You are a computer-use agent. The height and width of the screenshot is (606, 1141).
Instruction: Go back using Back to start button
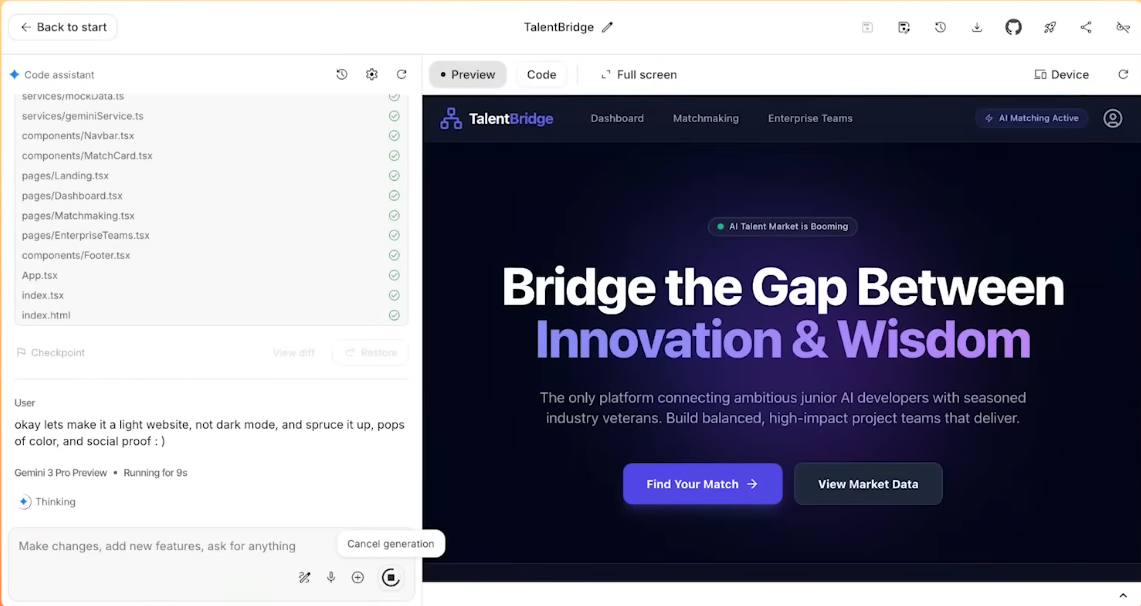[x=63, y=27]
